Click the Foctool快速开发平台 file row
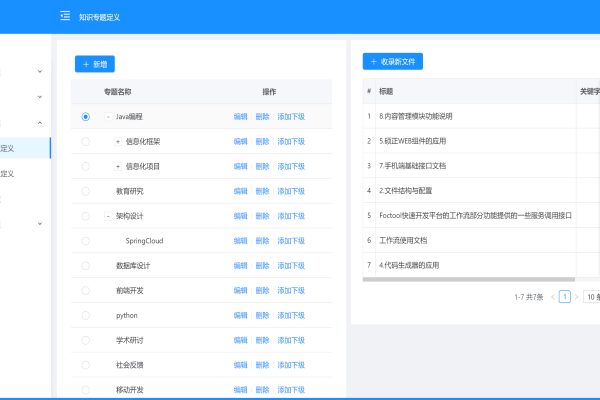Viewport: 600px width, 400px height. pyautogui.click(x=475, y=216)
